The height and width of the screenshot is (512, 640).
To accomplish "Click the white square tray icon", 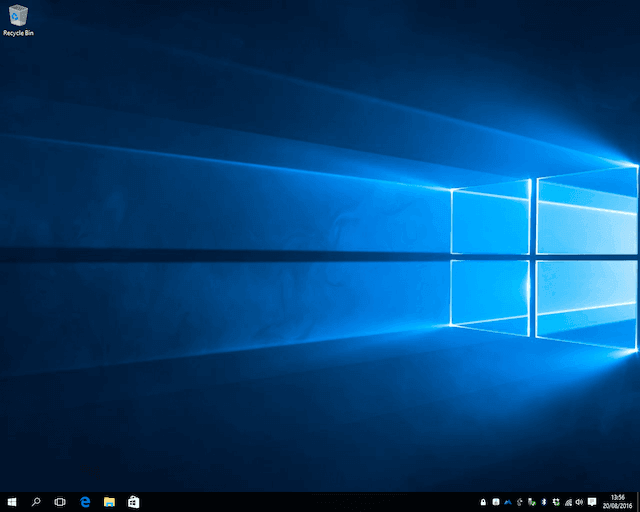I will pos(496,502).
